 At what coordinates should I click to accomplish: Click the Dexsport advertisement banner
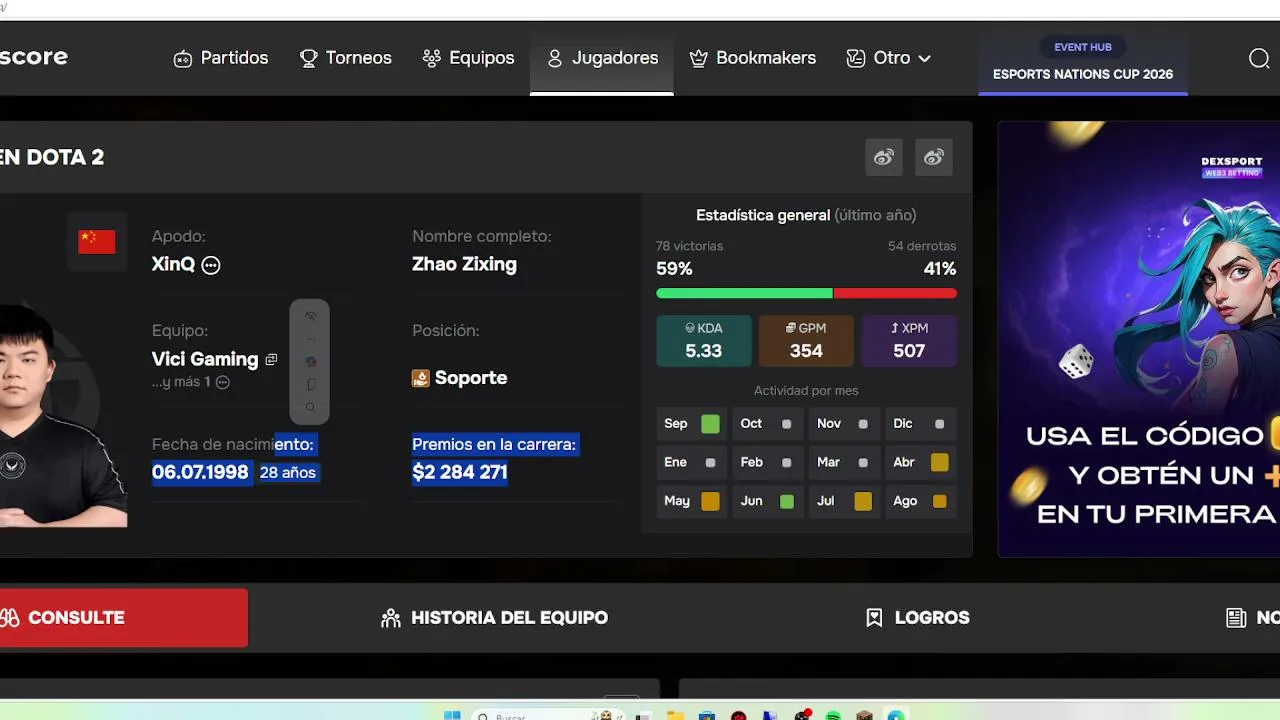click(x=1139, y=339)
